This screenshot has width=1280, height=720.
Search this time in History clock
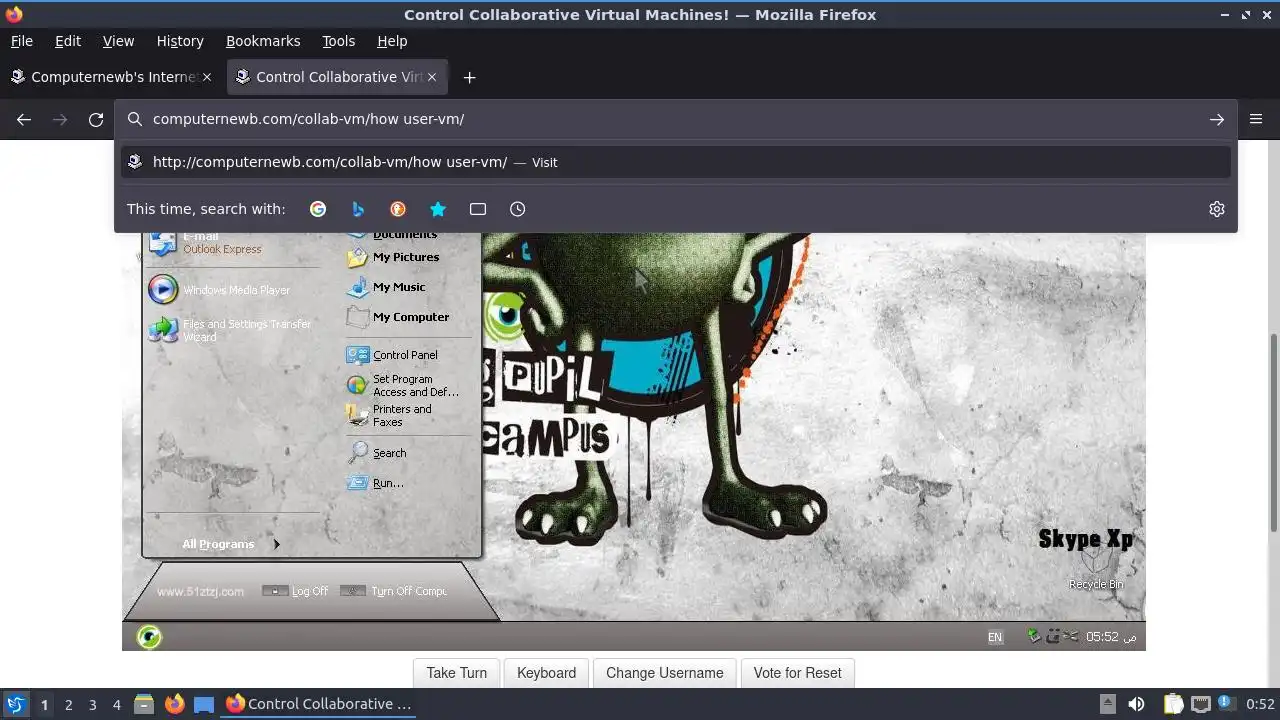(517, 209)
